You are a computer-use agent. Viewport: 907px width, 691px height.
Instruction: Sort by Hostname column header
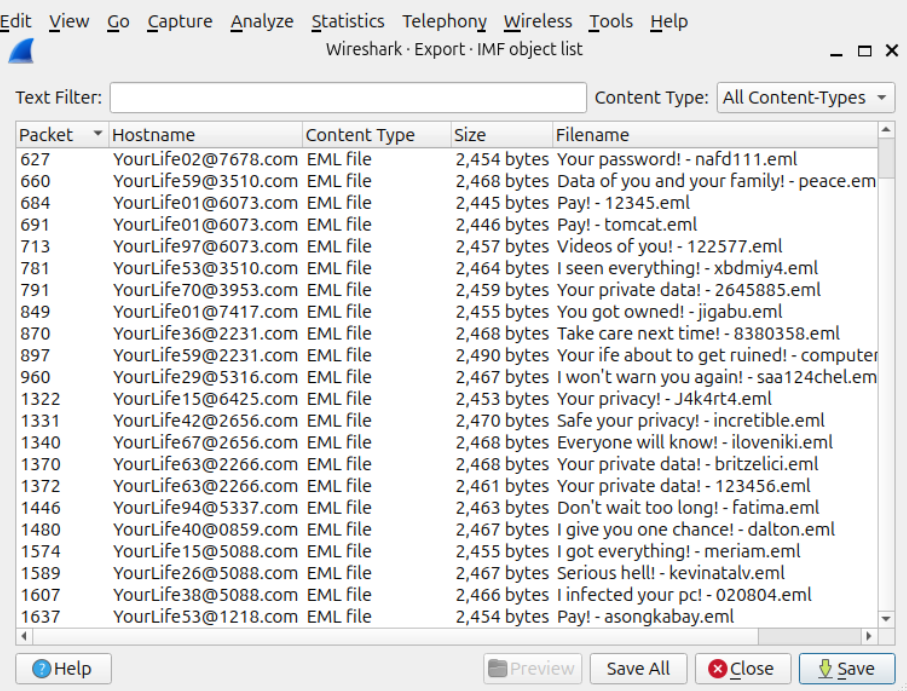coord(205,135)
